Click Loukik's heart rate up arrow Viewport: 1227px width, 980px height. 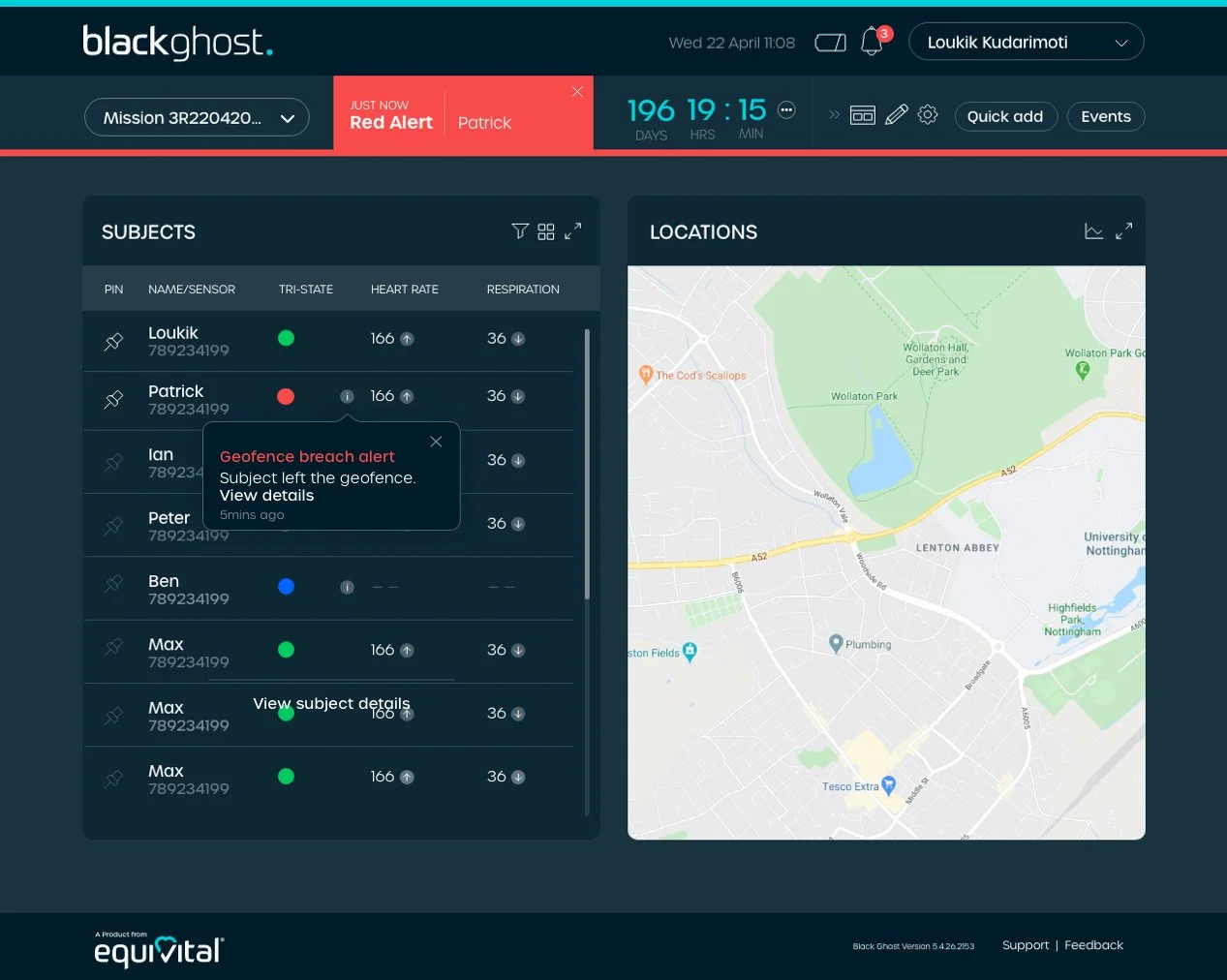407,339
